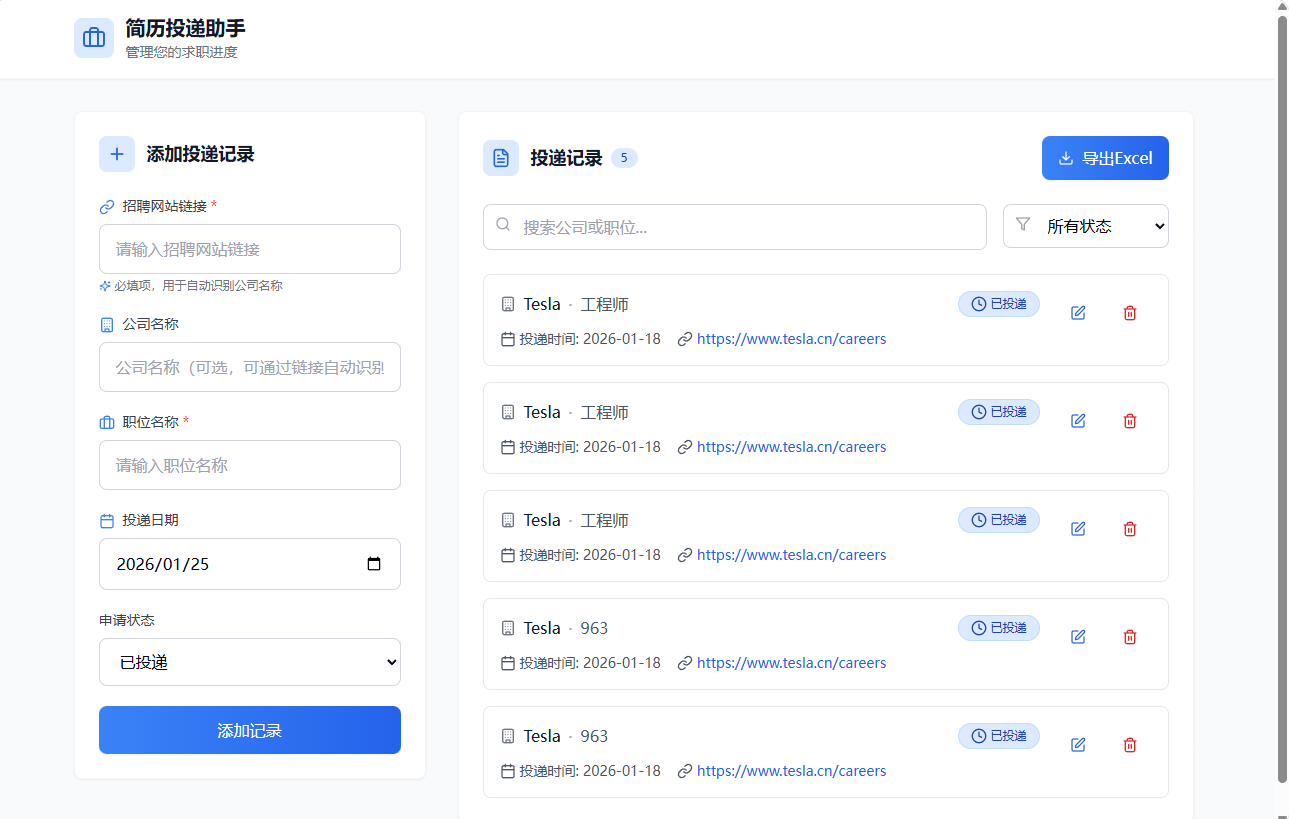Click the download icon on 导出Excel
The height and width of the screenshot is (819, 1289).
tap(1066, 158)
